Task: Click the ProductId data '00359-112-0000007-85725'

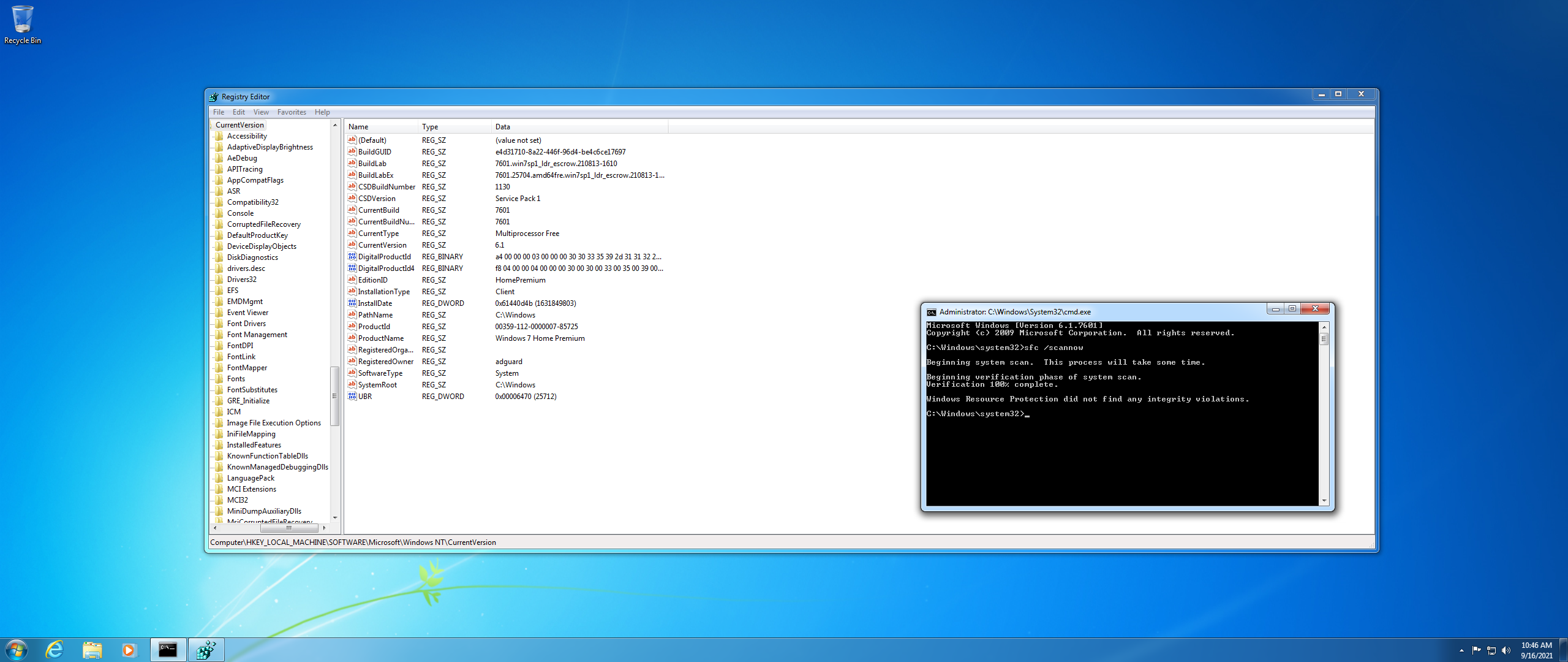Action: pos(537,327)
